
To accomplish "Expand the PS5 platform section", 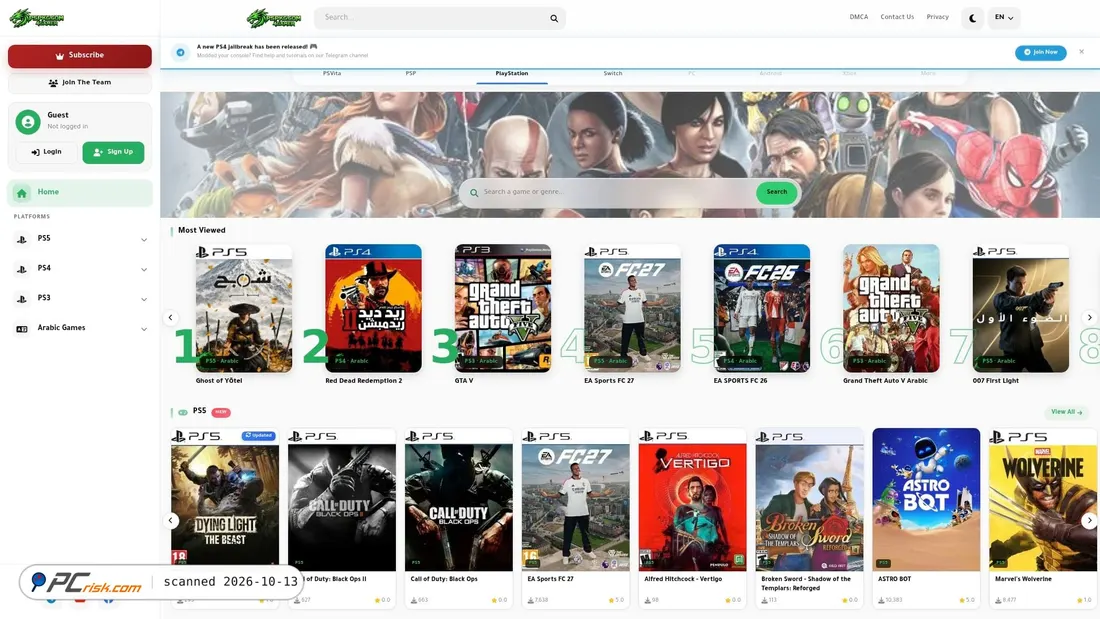I will (80, 239).
